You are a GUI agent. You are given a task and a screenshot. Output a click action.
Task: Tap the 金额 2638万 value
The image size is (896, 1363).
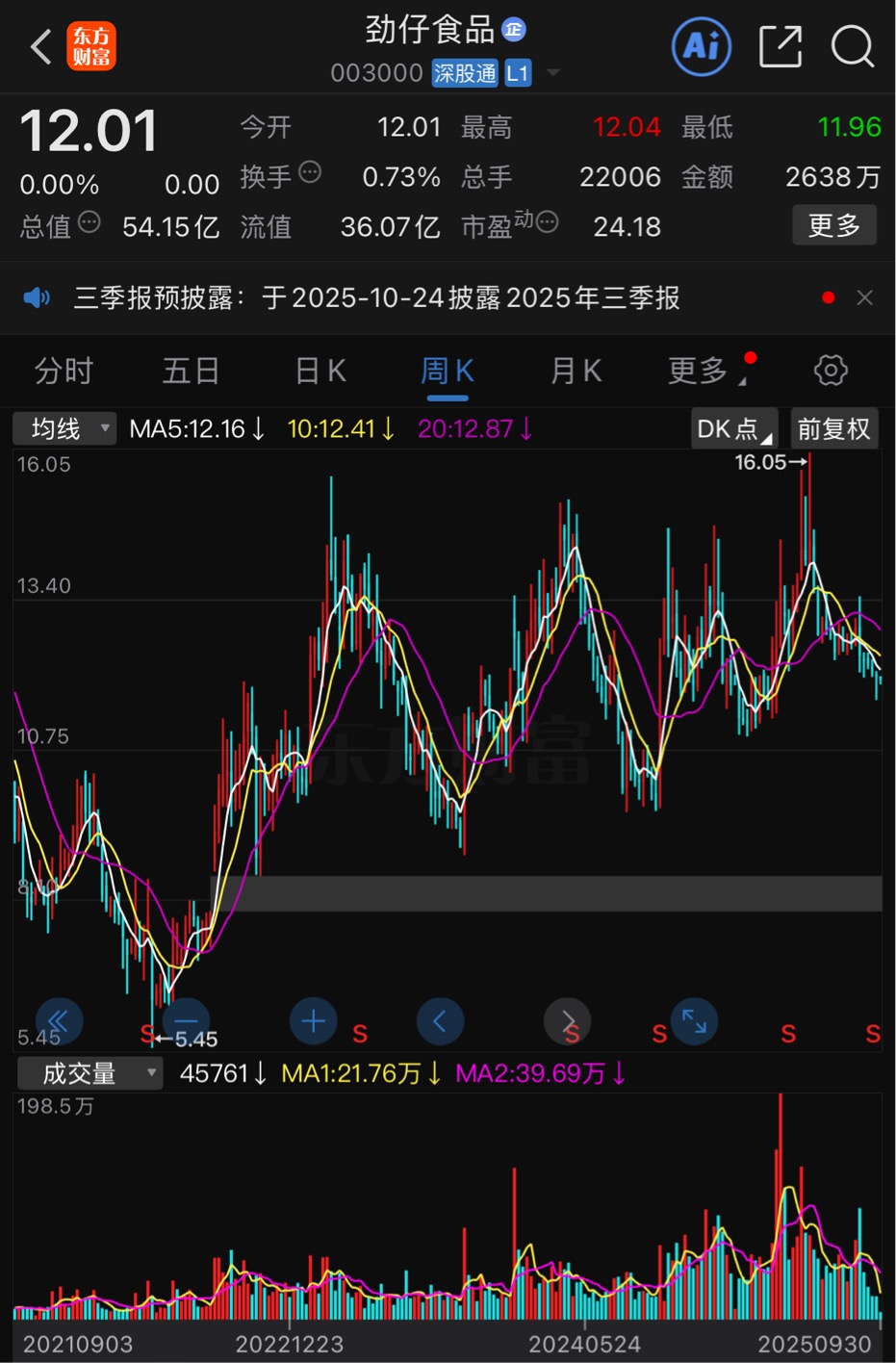pos(832,177)
